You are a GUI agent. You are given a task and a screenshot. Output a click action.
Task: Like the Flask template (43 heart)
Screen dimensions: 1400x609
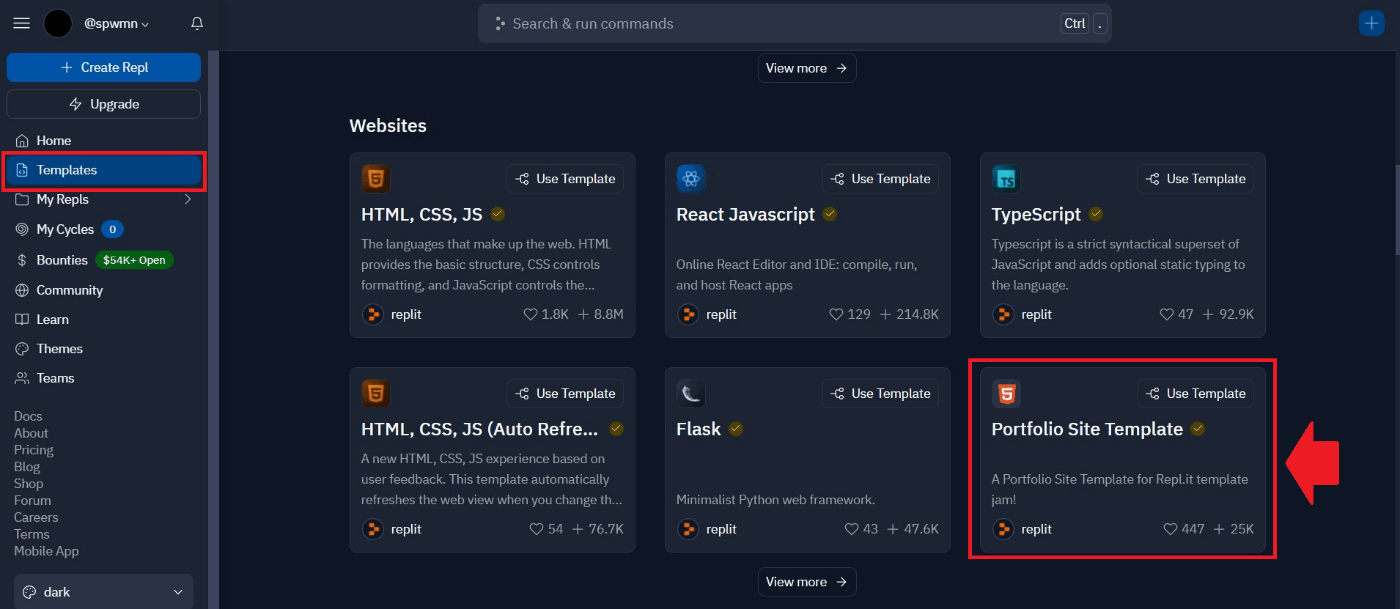(x=851, y=529)
